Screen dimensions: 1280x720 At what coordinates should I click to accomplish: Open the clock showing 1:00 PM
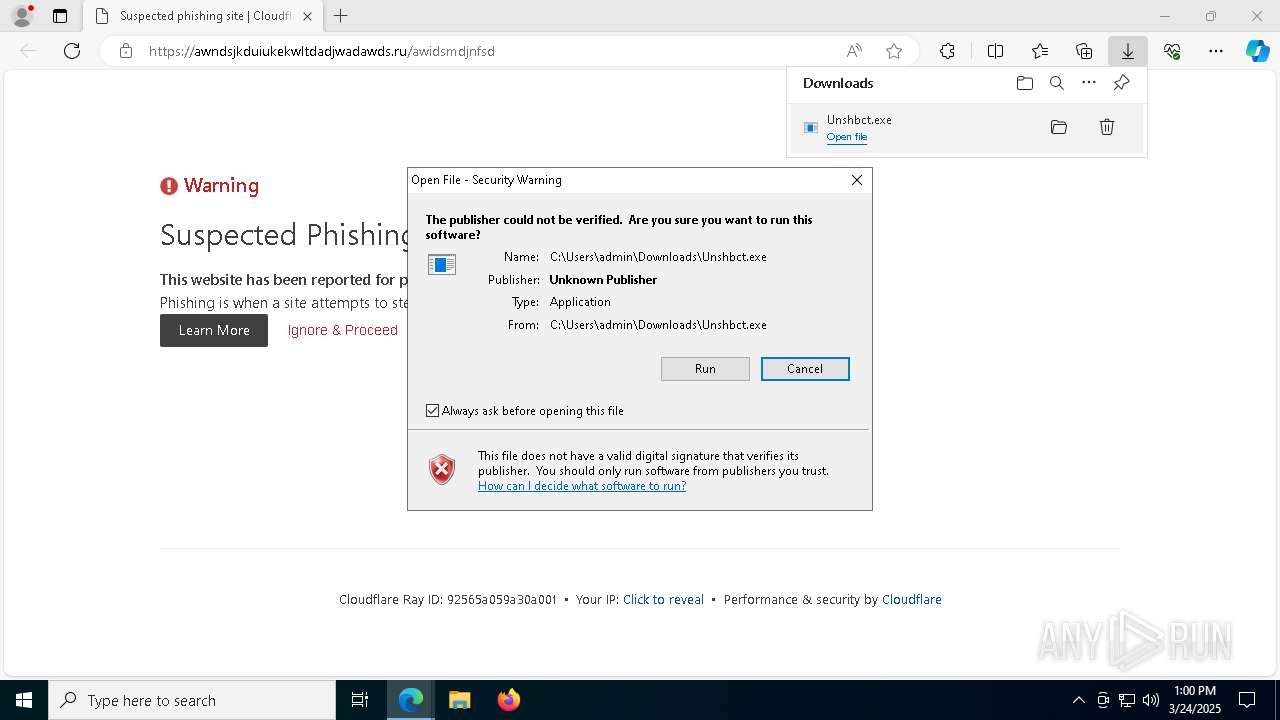(x=1194, y=700)
